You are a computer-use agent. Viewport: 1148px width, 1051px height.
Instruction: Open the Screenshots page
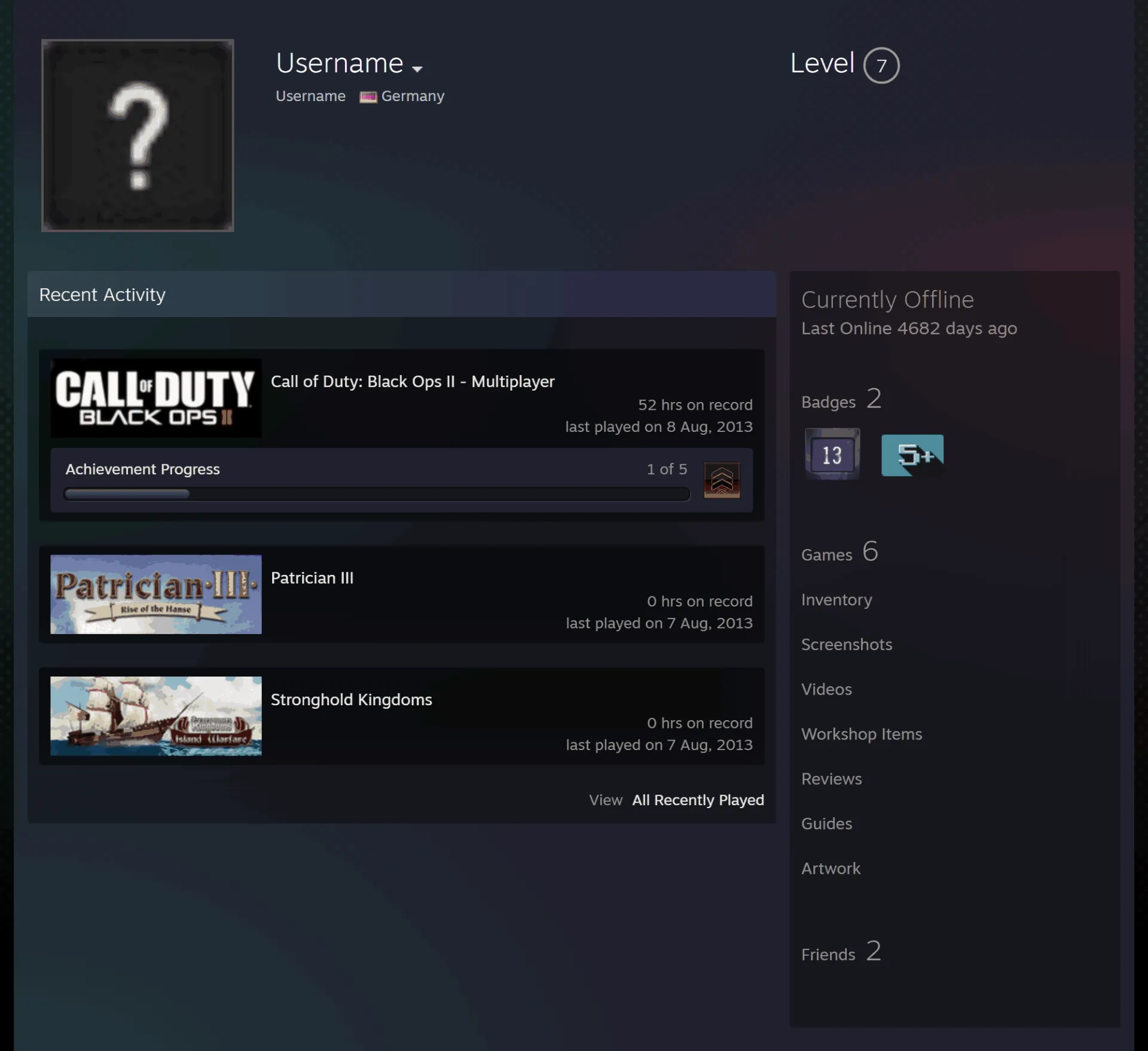pyautogui.click(x=847, y=644)
